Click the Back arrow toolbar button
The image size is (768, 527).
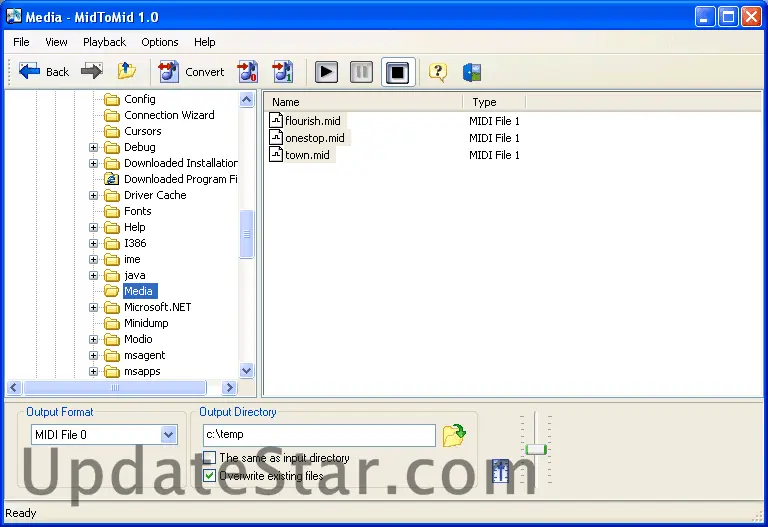tap(44, 72)
